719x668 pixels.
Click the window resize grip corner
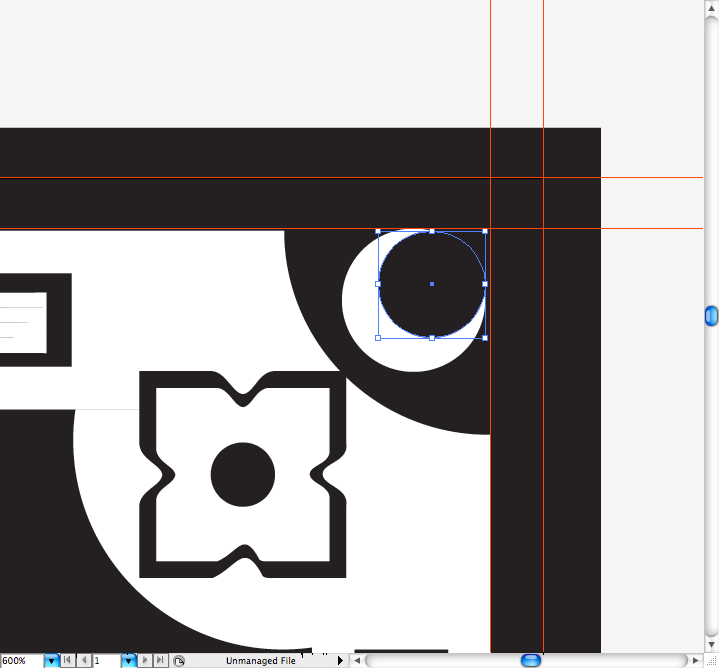point(711,661)
